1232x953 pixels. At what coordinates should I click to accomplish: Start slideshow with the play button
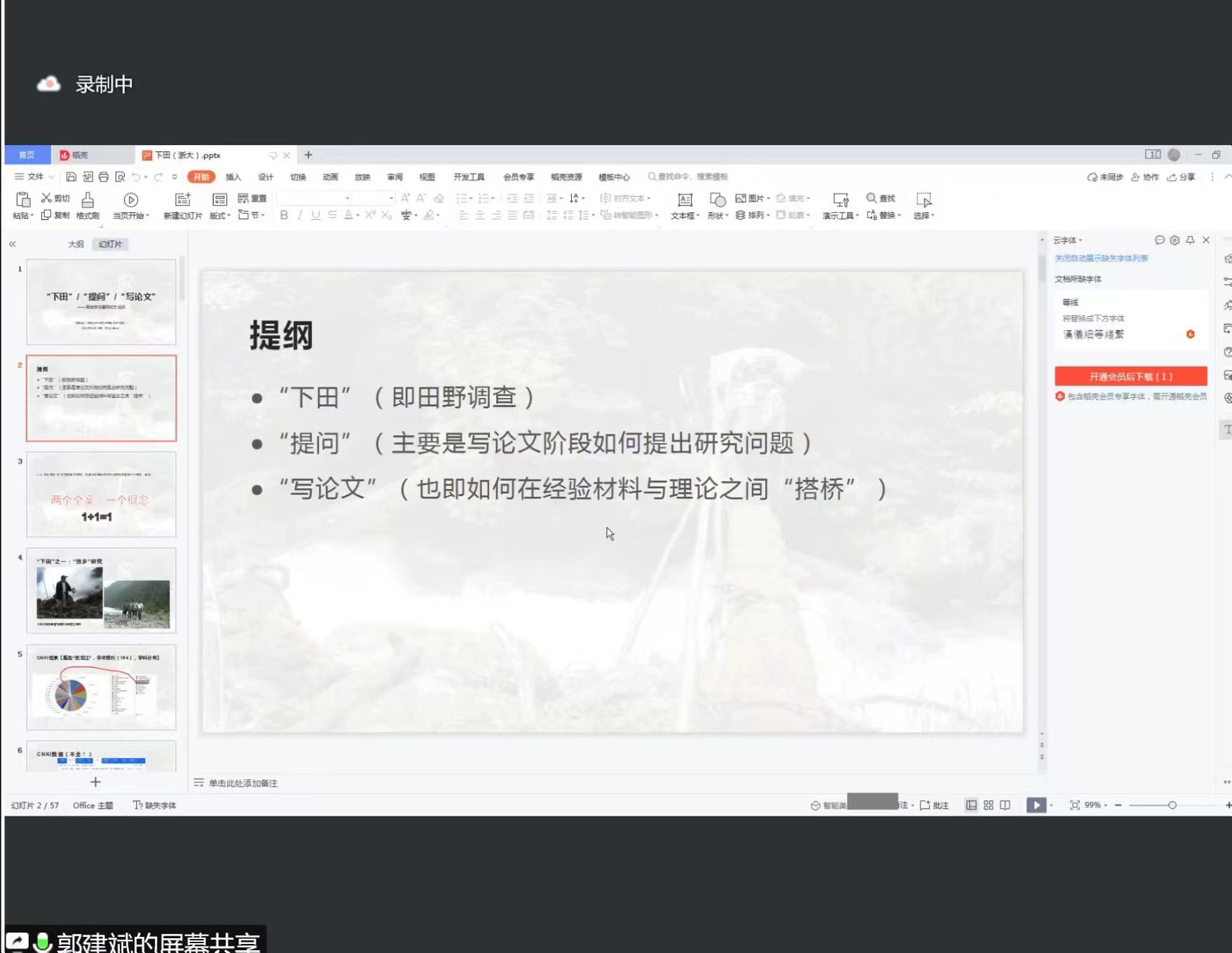(x=1035, y=805)
